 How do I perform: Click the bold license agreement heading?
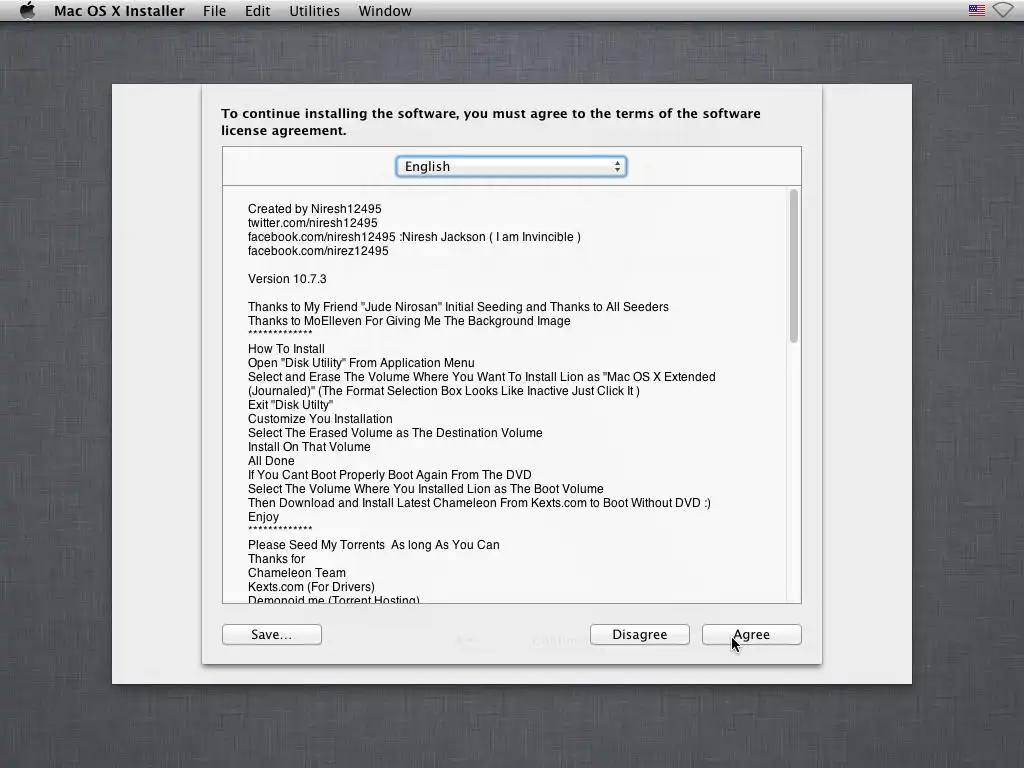coord(490,121)
